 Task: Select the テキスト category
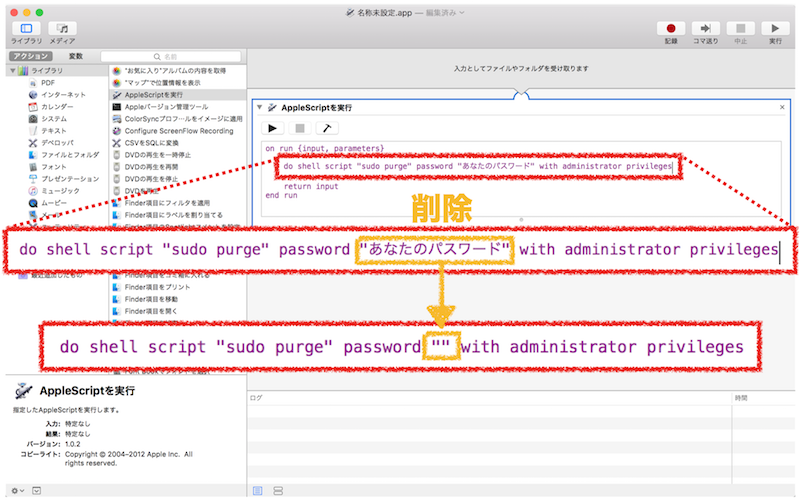(54, 131)
